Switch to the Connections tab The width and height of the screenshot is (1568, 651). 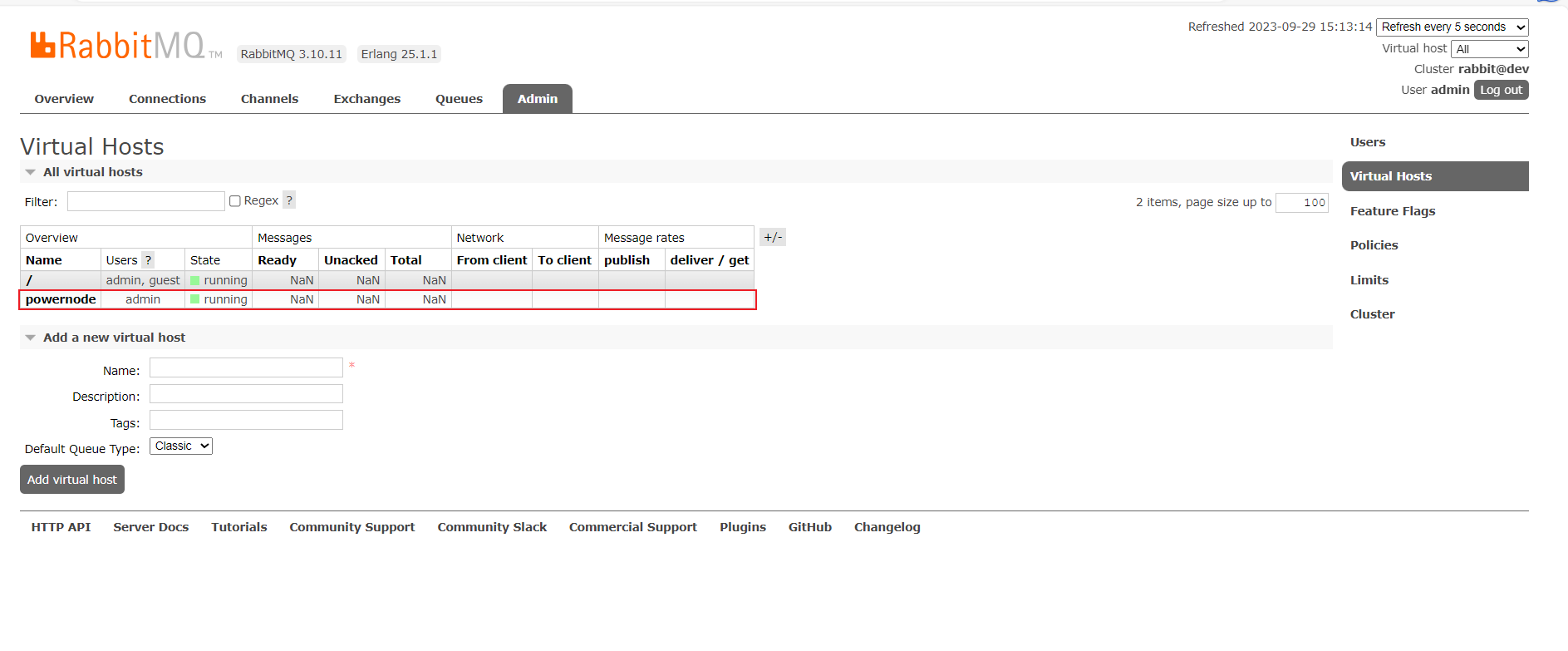[167, 99]
